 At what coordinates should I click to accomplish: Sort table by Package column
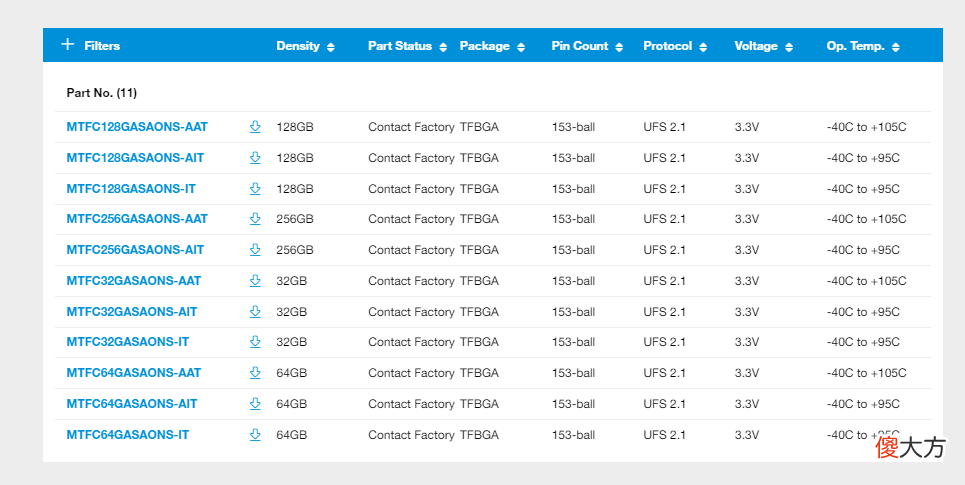tap(492, 46)
